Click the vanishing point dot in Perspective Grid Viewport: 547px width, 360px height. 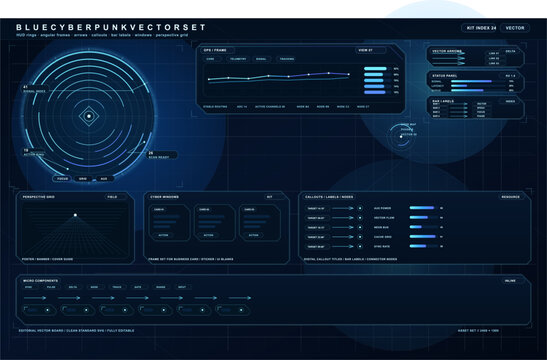[75, 215]
